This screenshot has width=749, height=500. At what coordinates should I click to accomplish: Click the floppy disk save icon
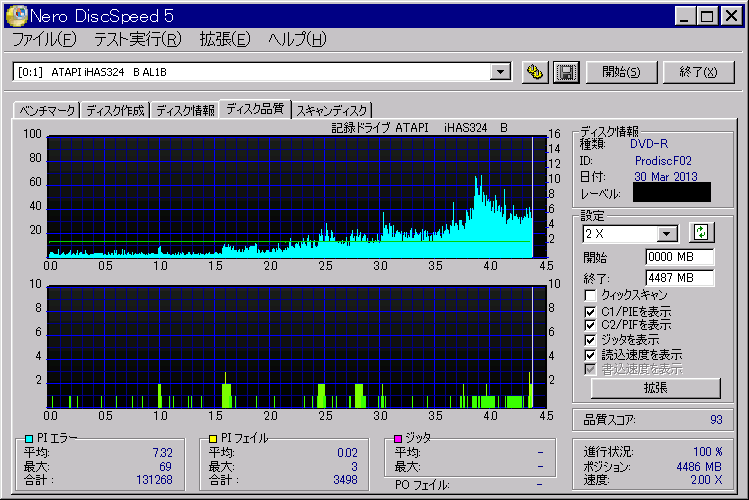[566, 73]
